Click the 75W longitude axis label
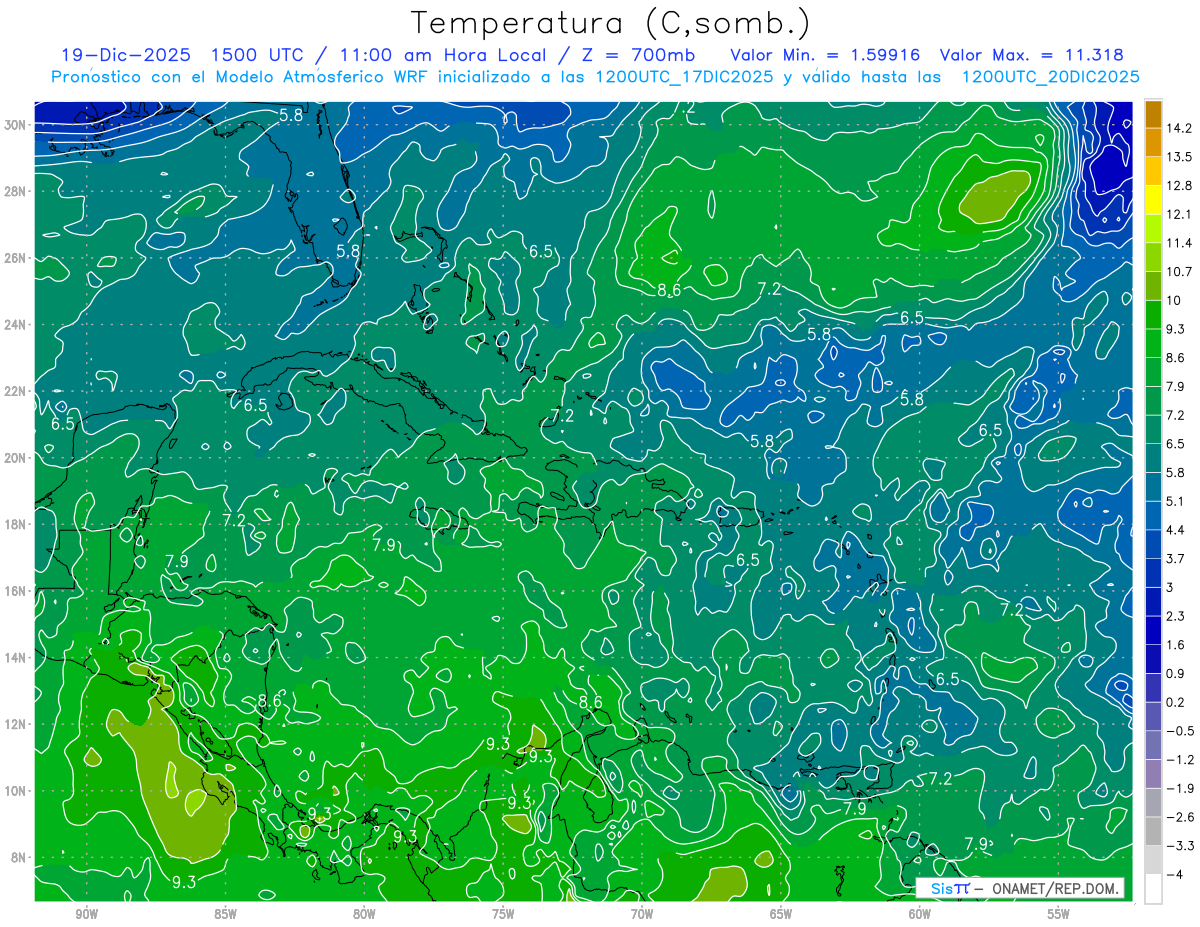 tap(503, 914)
